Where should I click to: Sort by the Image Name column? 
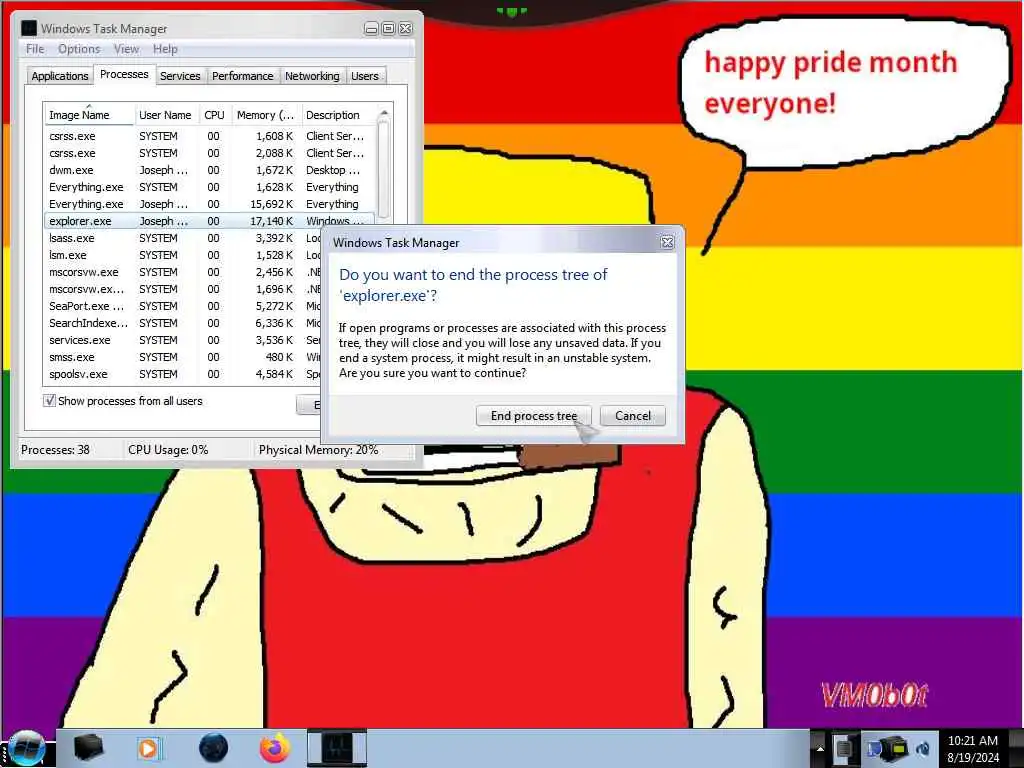[x=89, y=115]
